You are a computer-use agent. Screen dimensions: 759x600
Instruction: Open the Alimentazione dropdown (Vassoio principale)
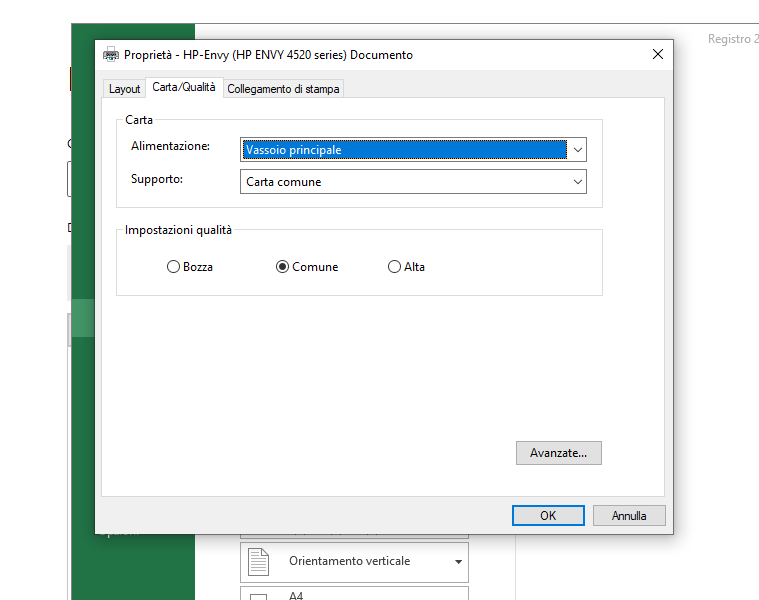tap(413, 150)
